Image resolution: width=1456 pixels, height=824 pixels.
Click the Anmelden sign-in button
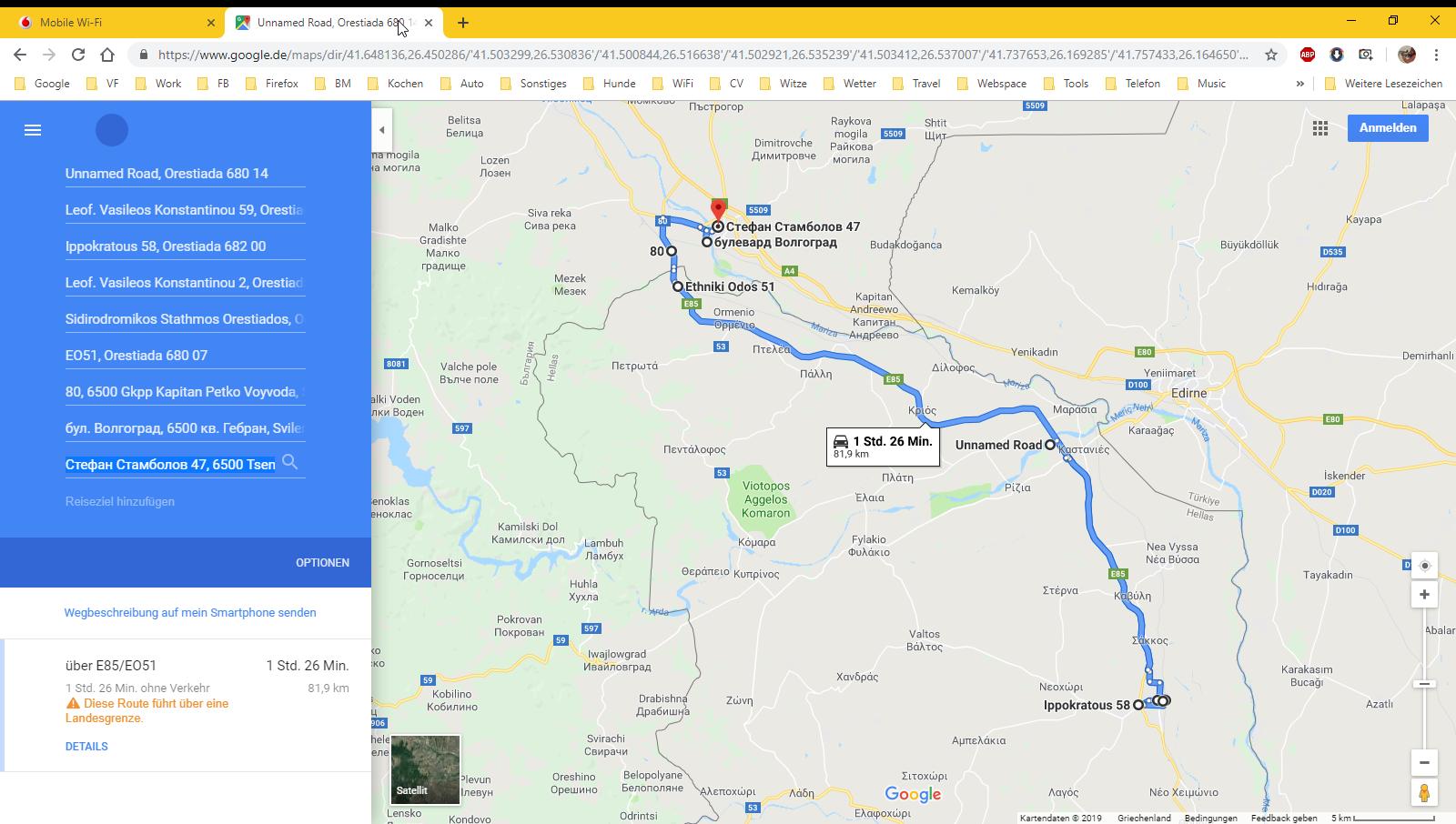click(x=1387, y=128)
